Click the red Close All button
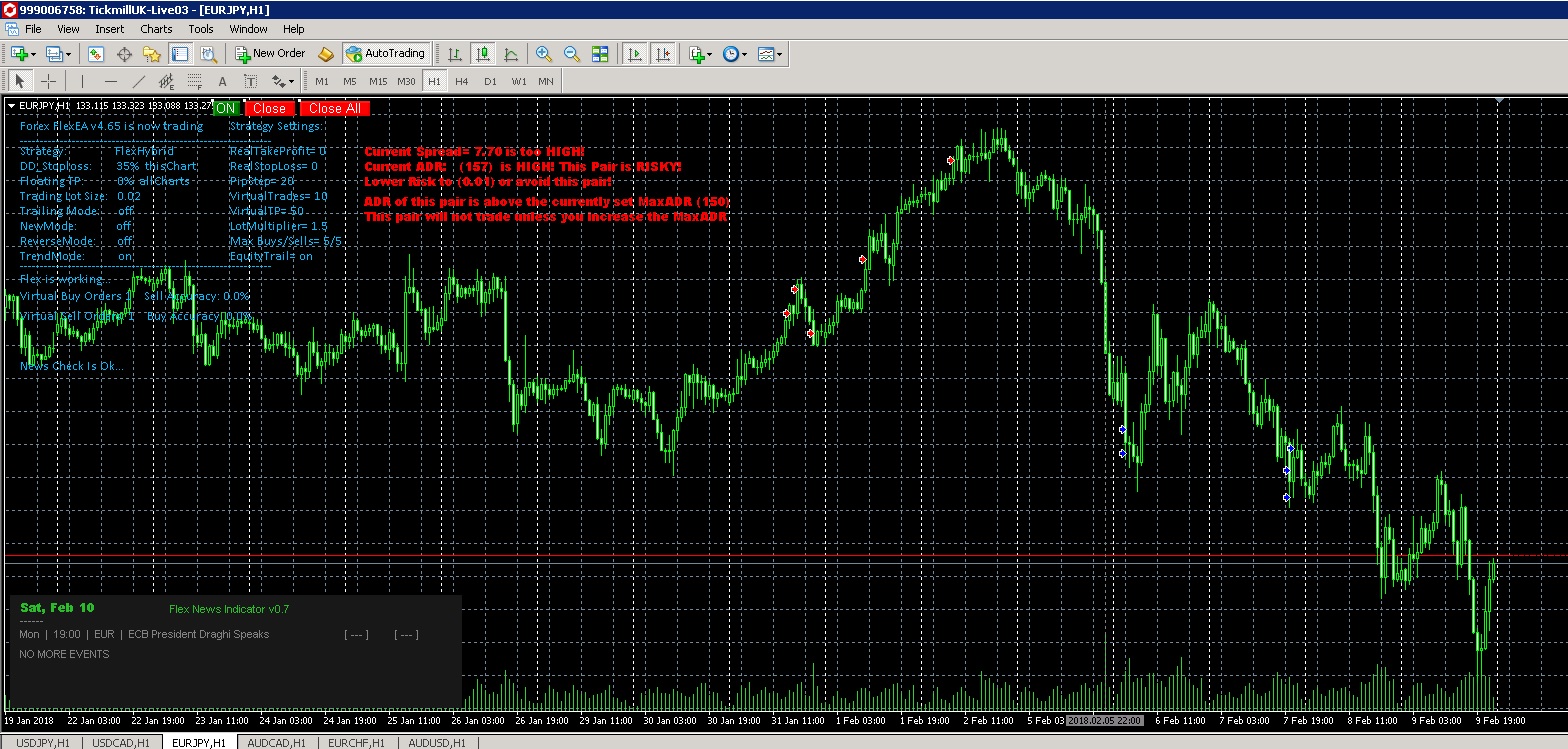Image resolution: width=1568 pixels, height=749 pixels. (334, 108)
